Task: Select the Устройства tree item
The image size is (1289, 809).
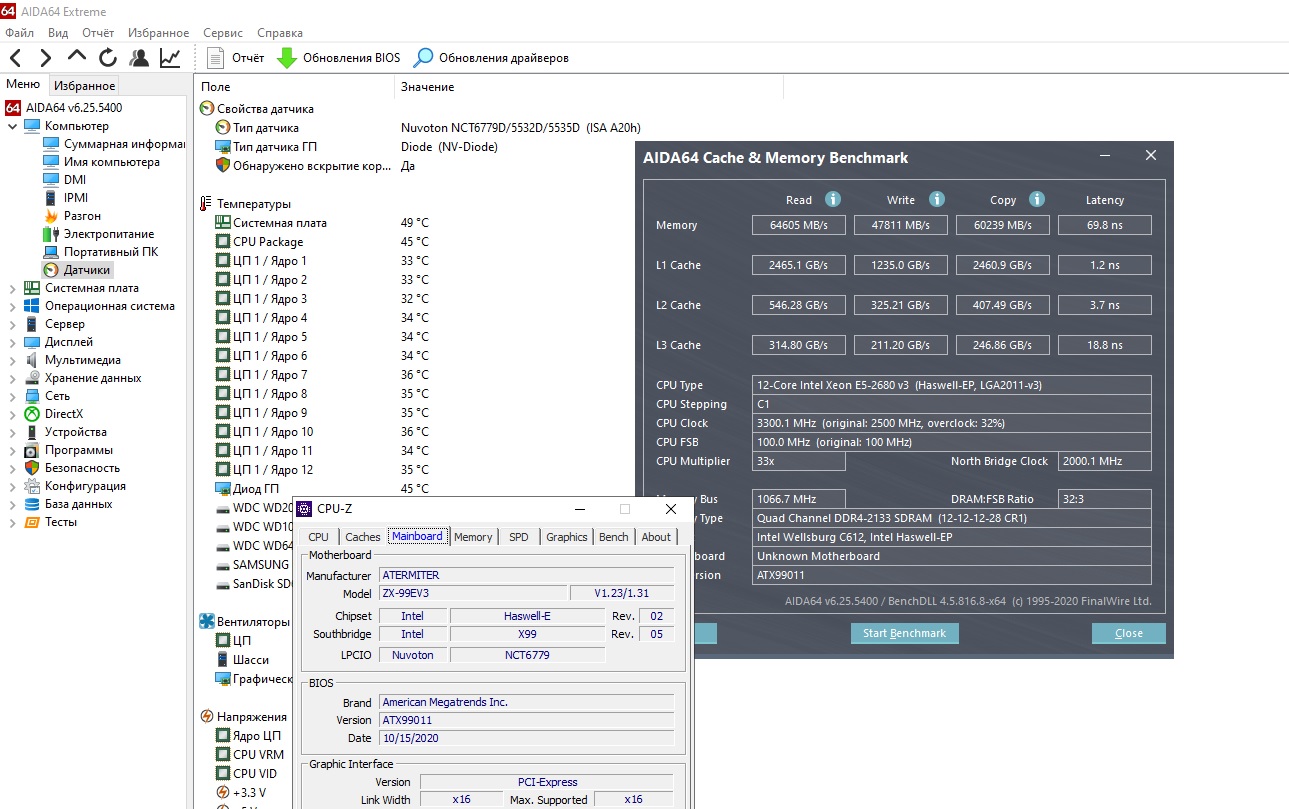Action: click(x=65, y=432)
